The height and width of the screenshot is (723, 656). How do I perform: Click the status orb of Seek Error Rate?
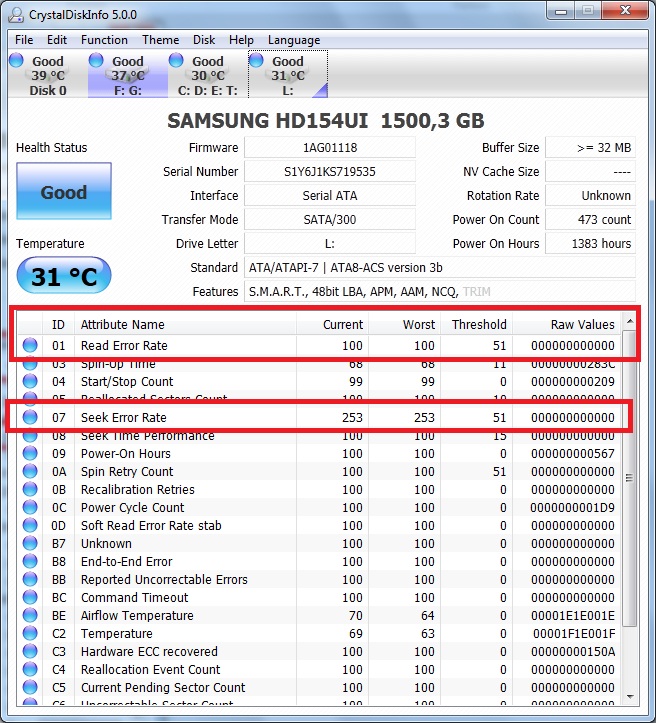tap(30, 417)
